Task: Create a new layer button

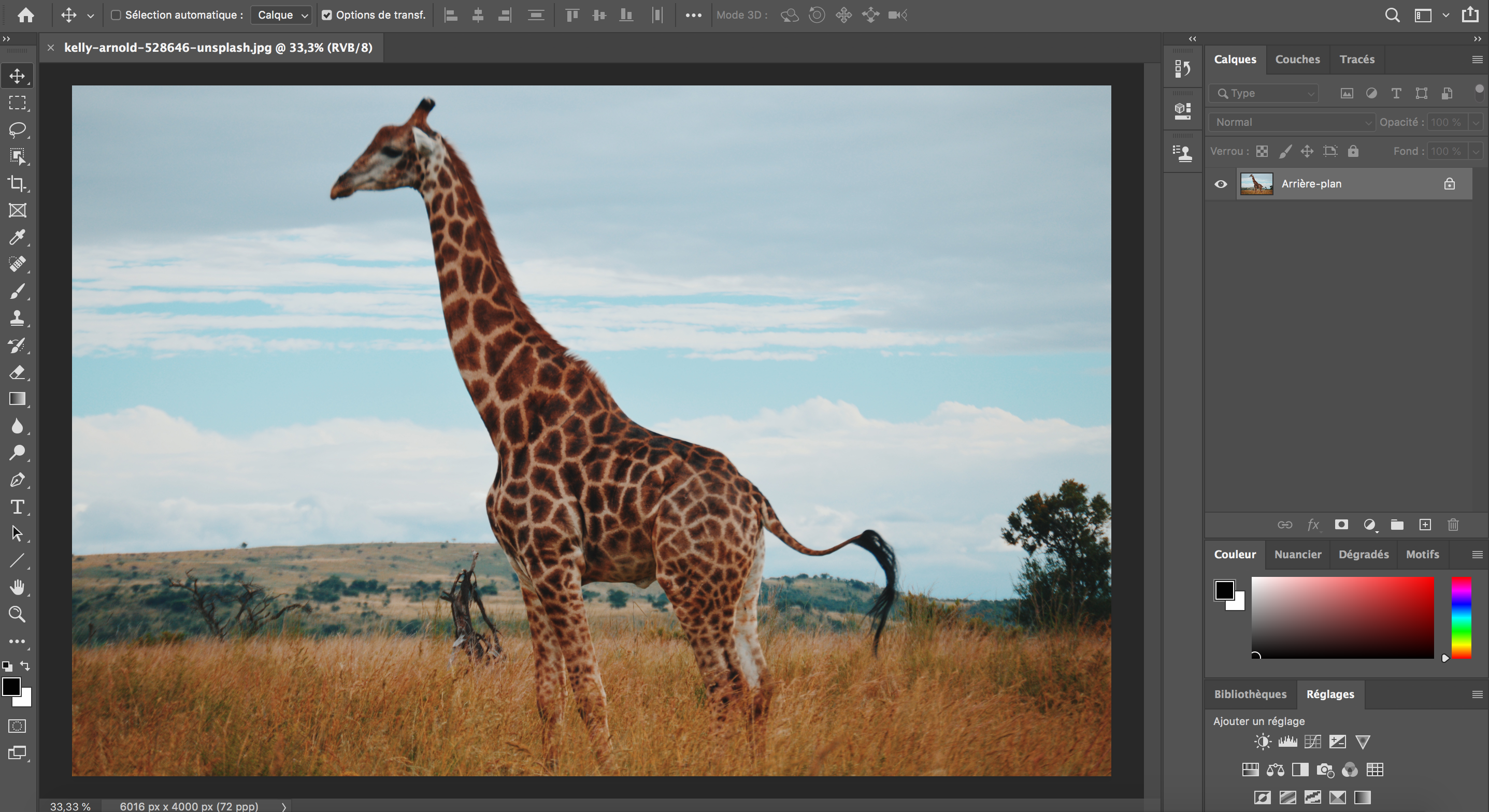Action: click(1425, 525)
